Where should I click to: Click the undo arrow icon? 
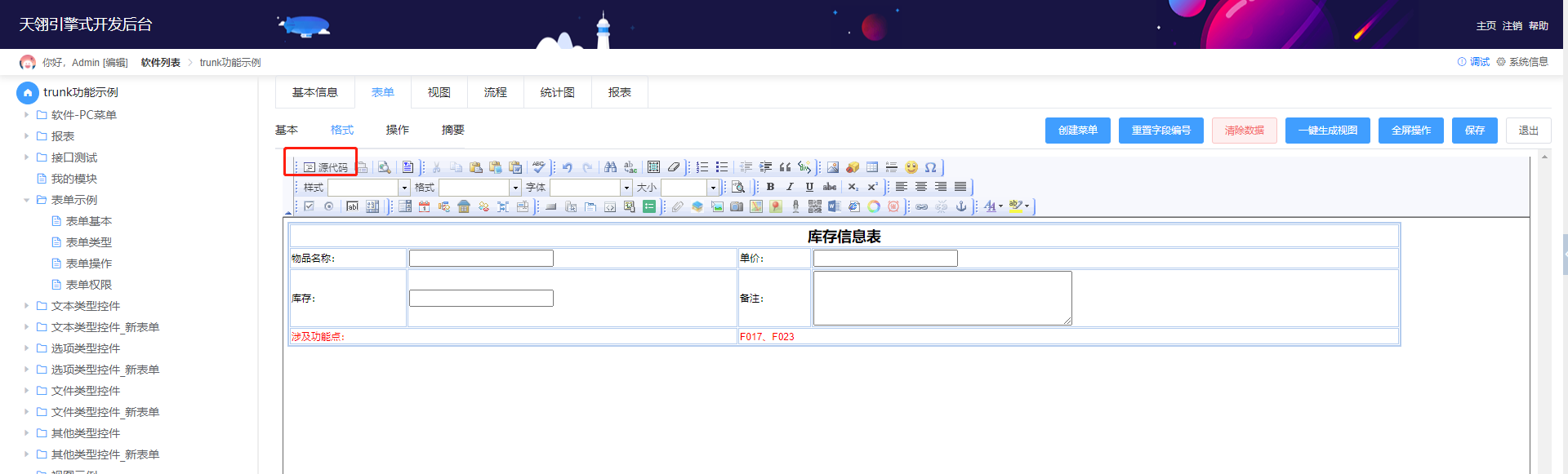pyautogui.click(x=568, y=167)
